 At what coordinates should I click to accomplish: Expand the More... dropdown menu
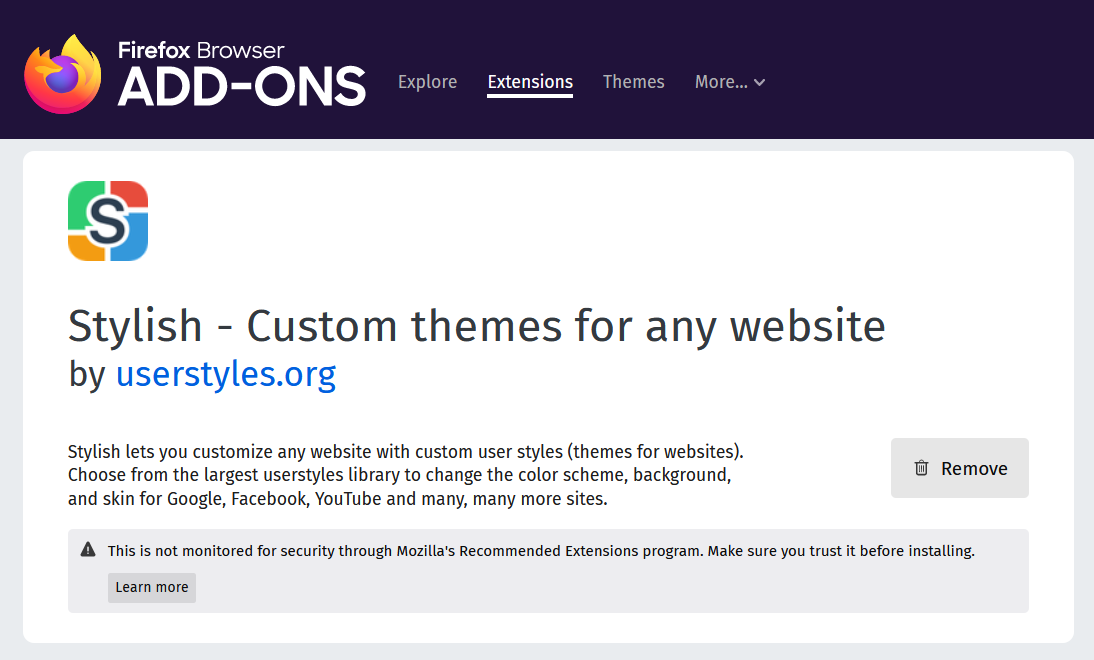[730, 82]
